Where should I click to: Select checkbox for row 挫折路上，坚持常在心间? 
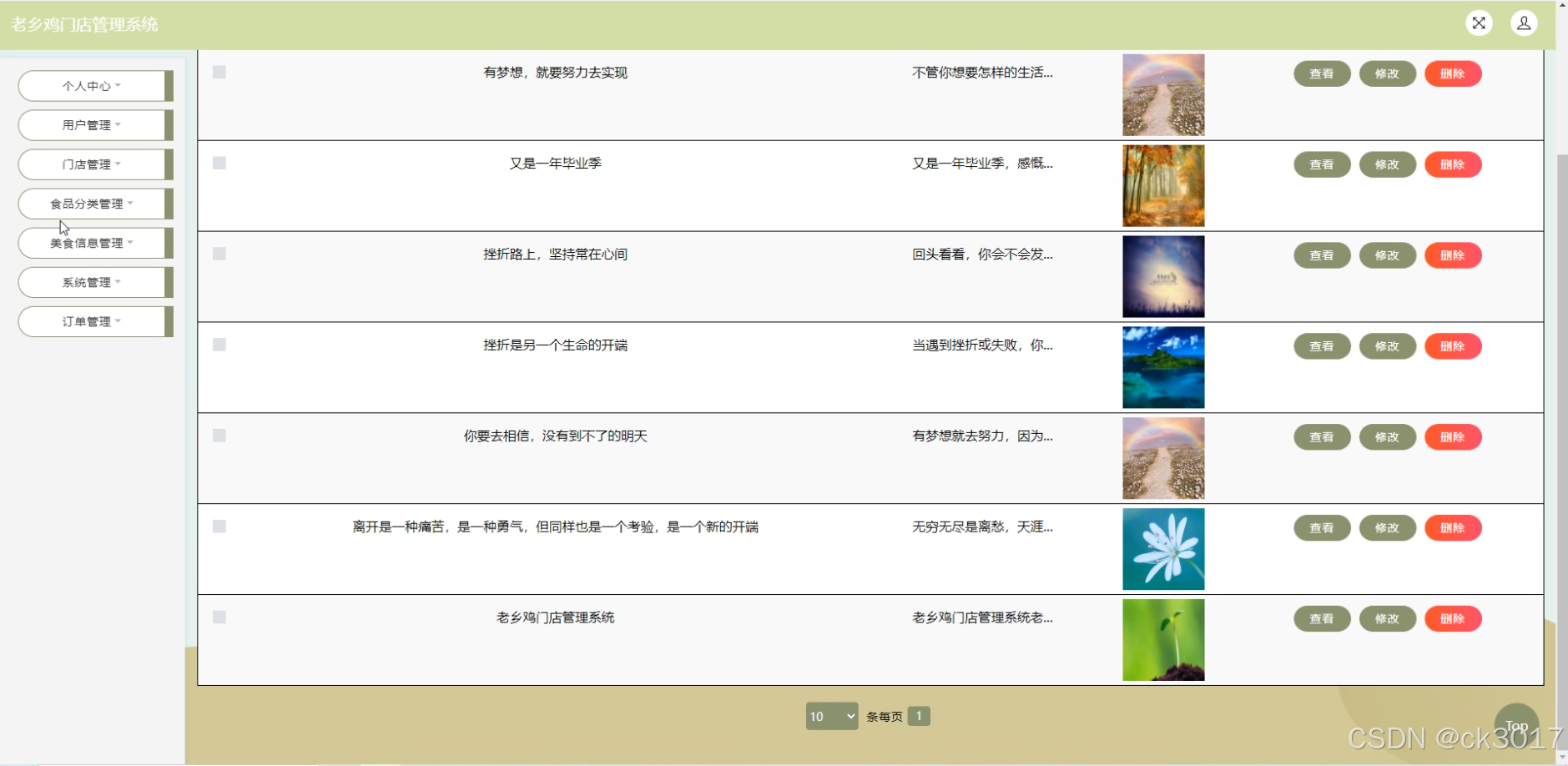(x=219, y=254)
